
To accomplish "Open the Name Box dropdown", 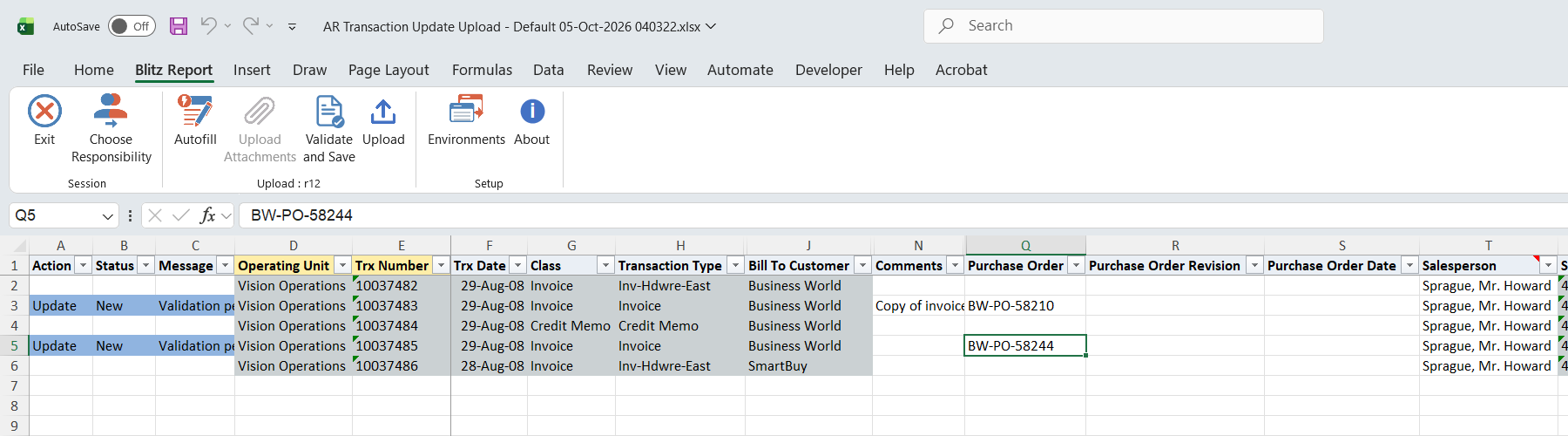I will click(x=108, y=215).
